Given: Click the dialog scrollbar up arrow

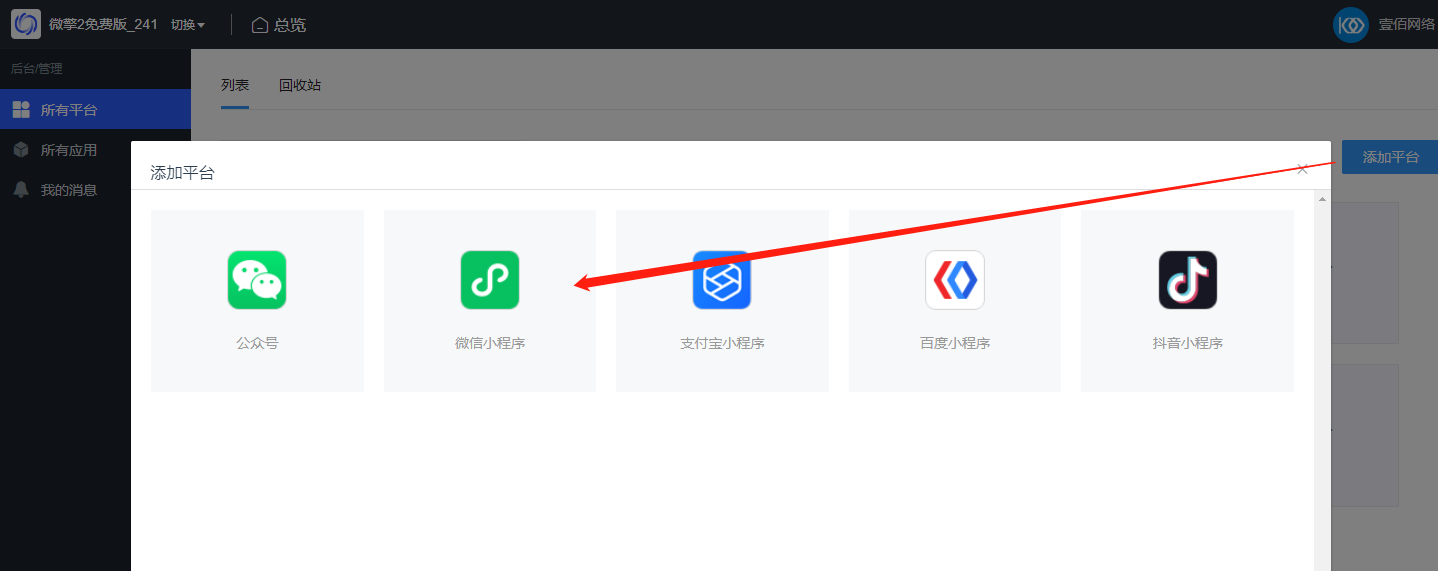Looking at the screenshot, I should coord(1323,200).
